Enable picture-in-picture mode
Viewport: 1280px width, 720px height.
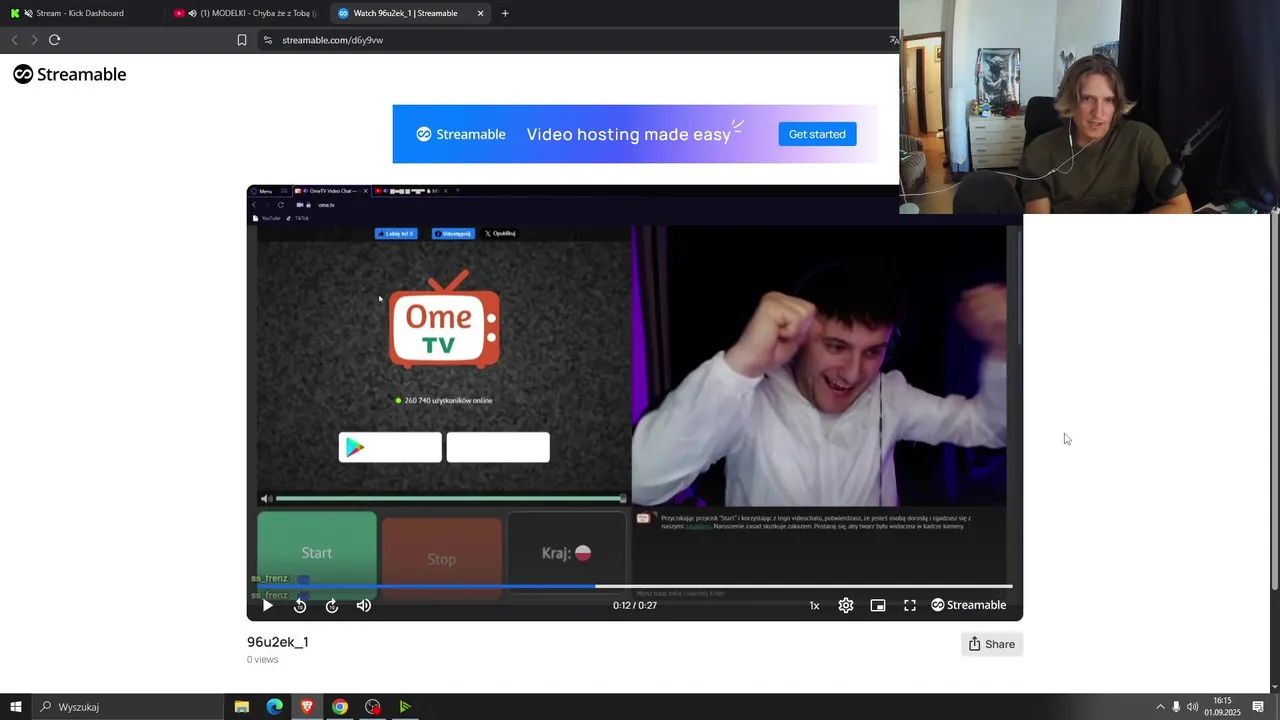(878, 605)
